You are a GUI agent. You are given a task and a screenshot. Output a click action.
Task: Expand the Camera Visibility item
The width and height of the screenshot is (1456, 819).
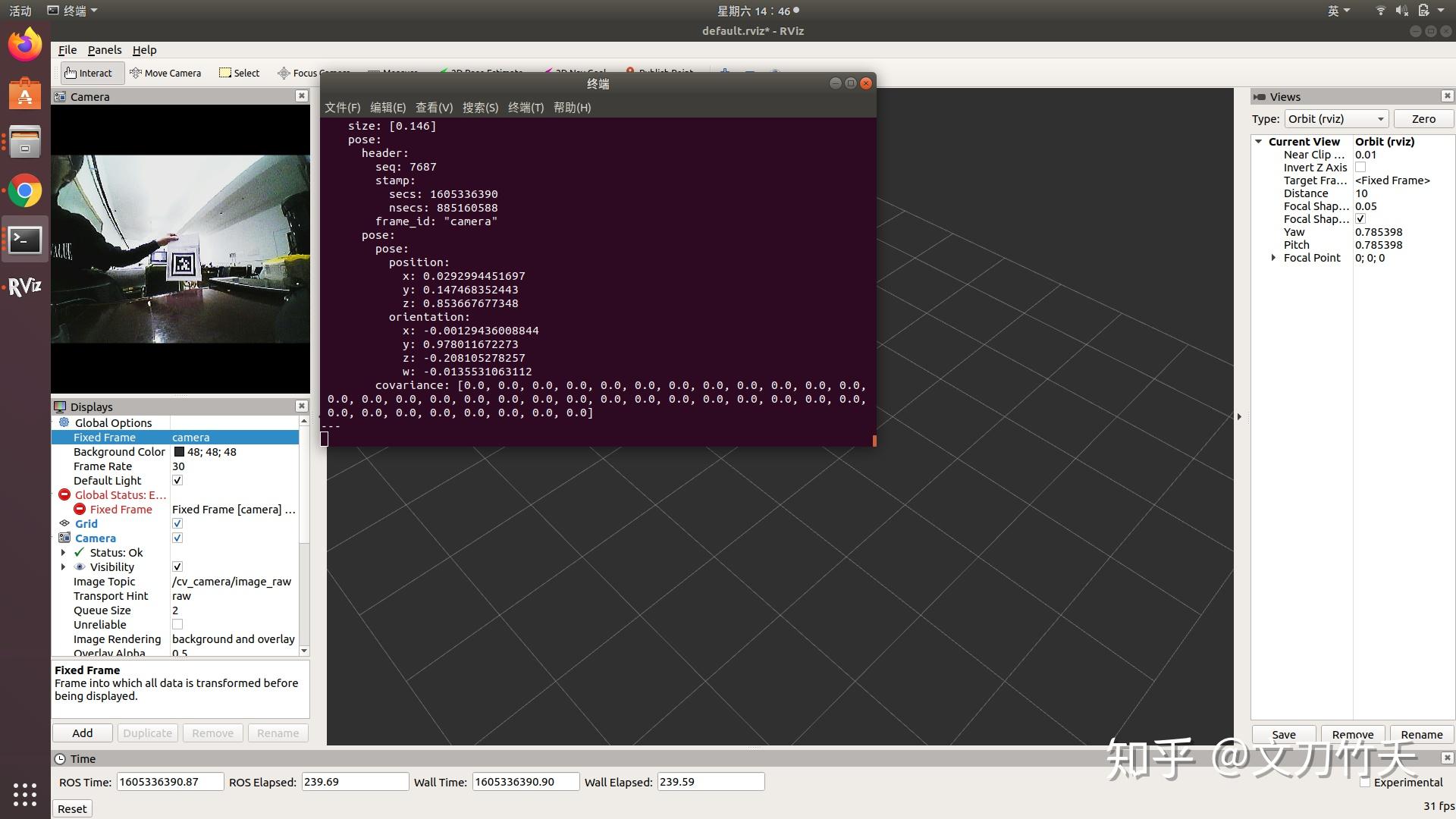63,567
